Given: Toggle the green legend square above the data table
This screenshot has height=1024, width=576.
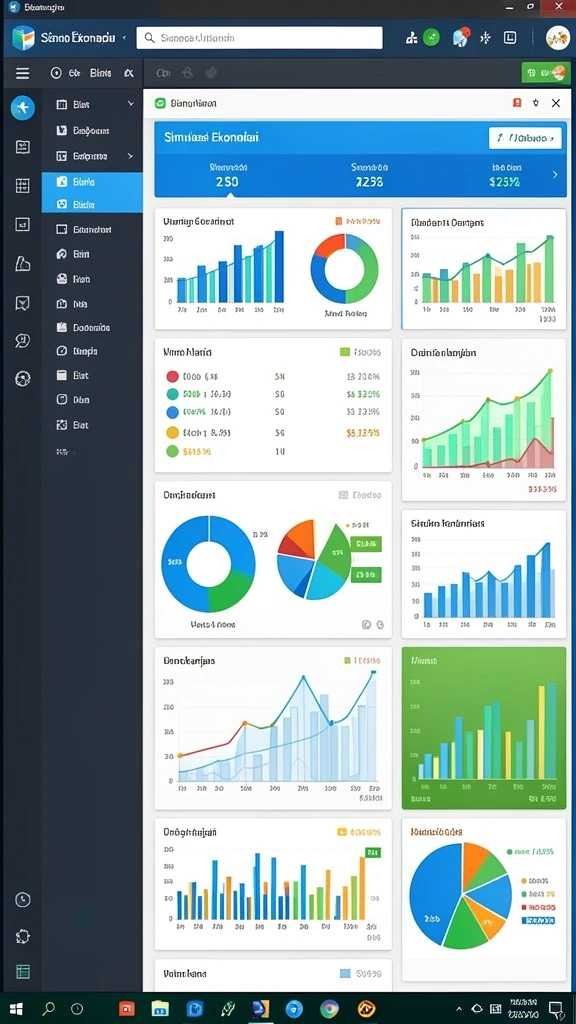Looking at the screenshot, I should coord(344,353).
